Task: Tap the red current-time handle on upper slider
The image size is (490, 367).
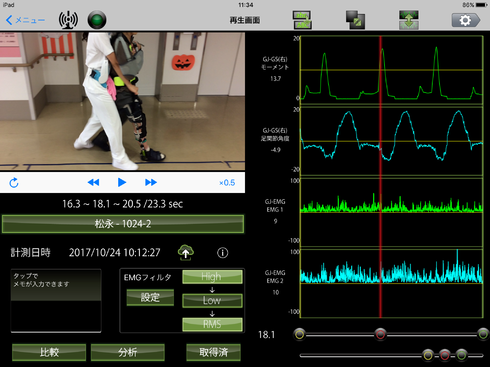Action: pyautogui.click(x=380, y=334)
